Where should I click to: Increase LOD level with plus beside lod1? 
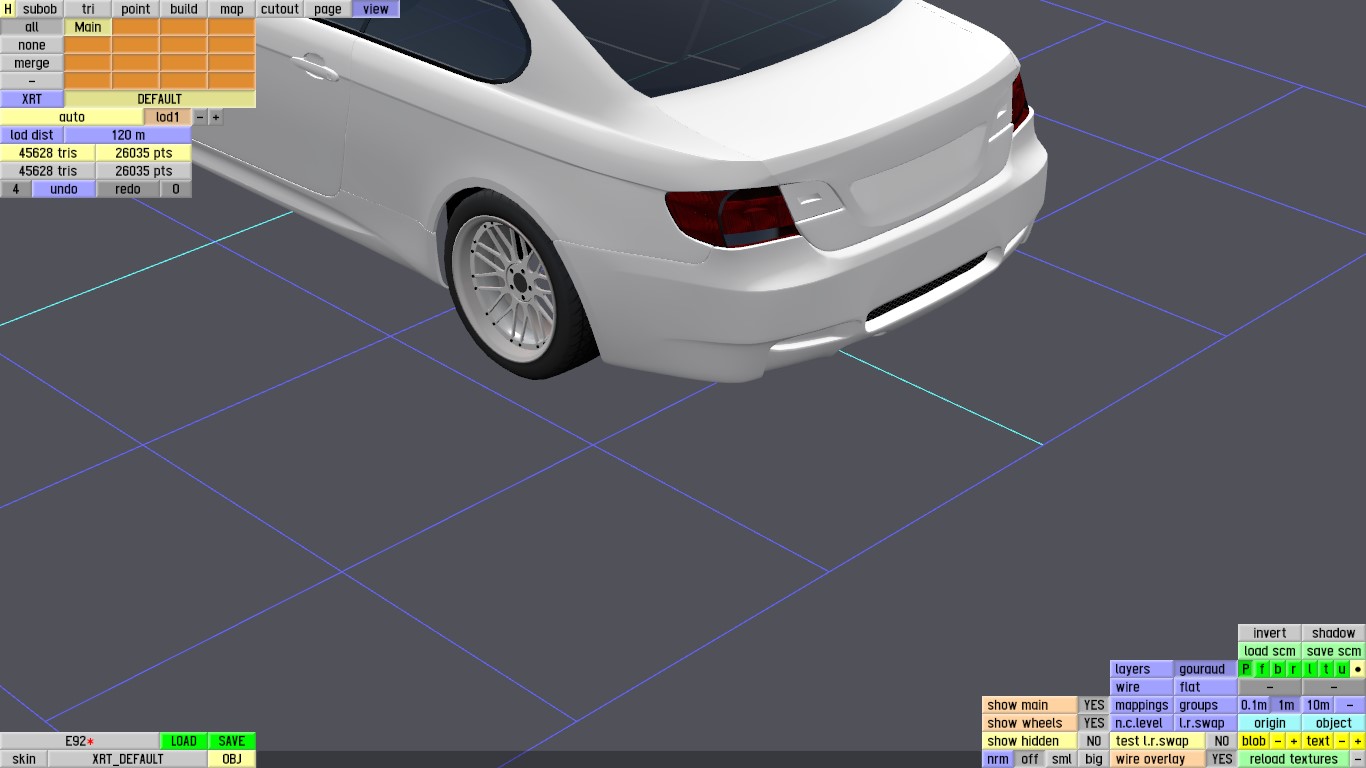click(216, 117)
